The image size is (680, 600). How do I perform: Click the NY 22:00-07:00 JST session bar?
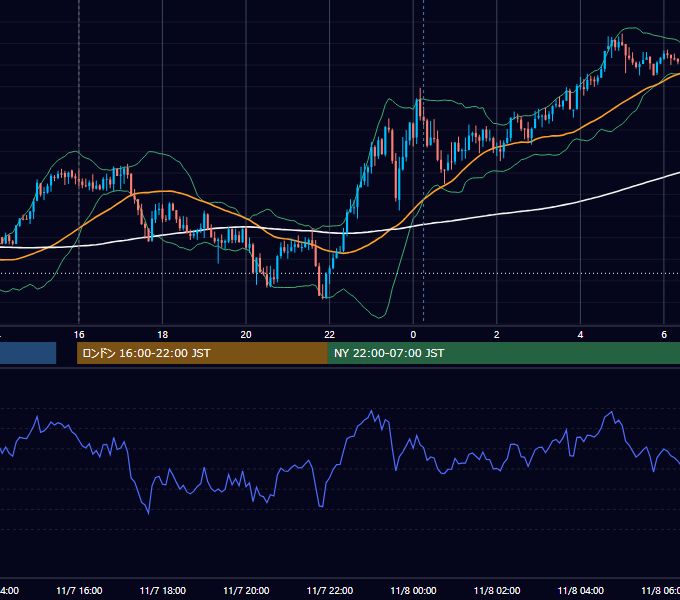(503, 353)
